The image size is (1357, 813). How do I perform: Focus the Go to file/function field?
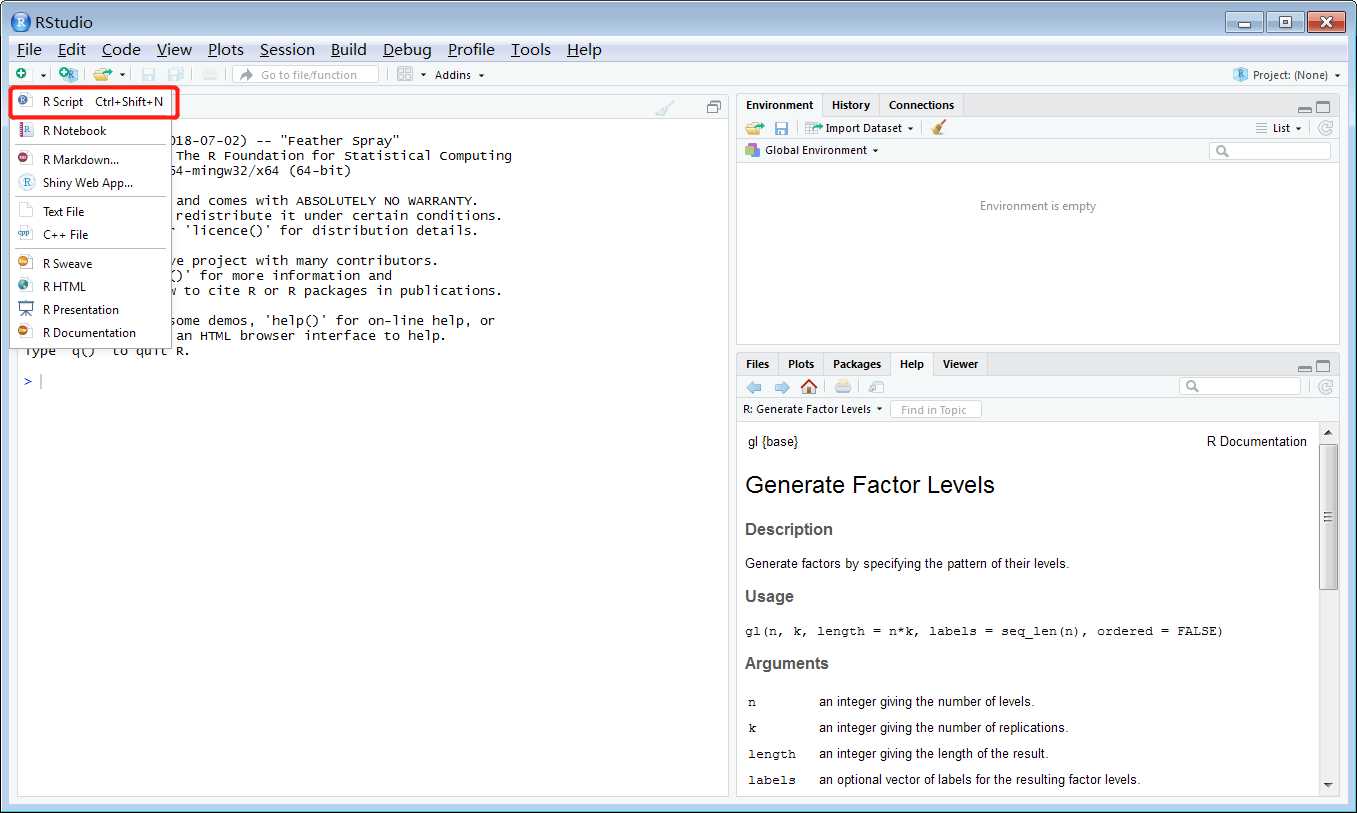pyautogui.click(x=306, y=74)
